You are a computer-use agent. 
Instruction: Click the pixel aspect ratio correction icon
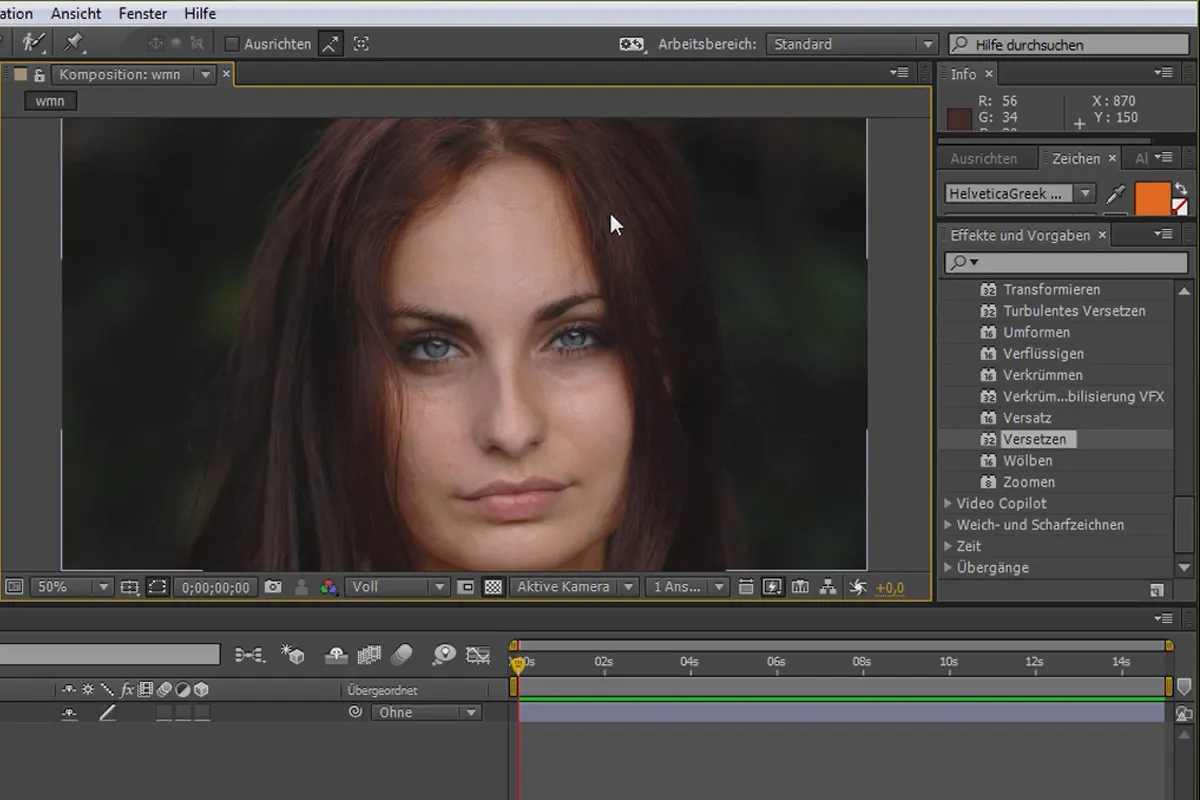746,587
